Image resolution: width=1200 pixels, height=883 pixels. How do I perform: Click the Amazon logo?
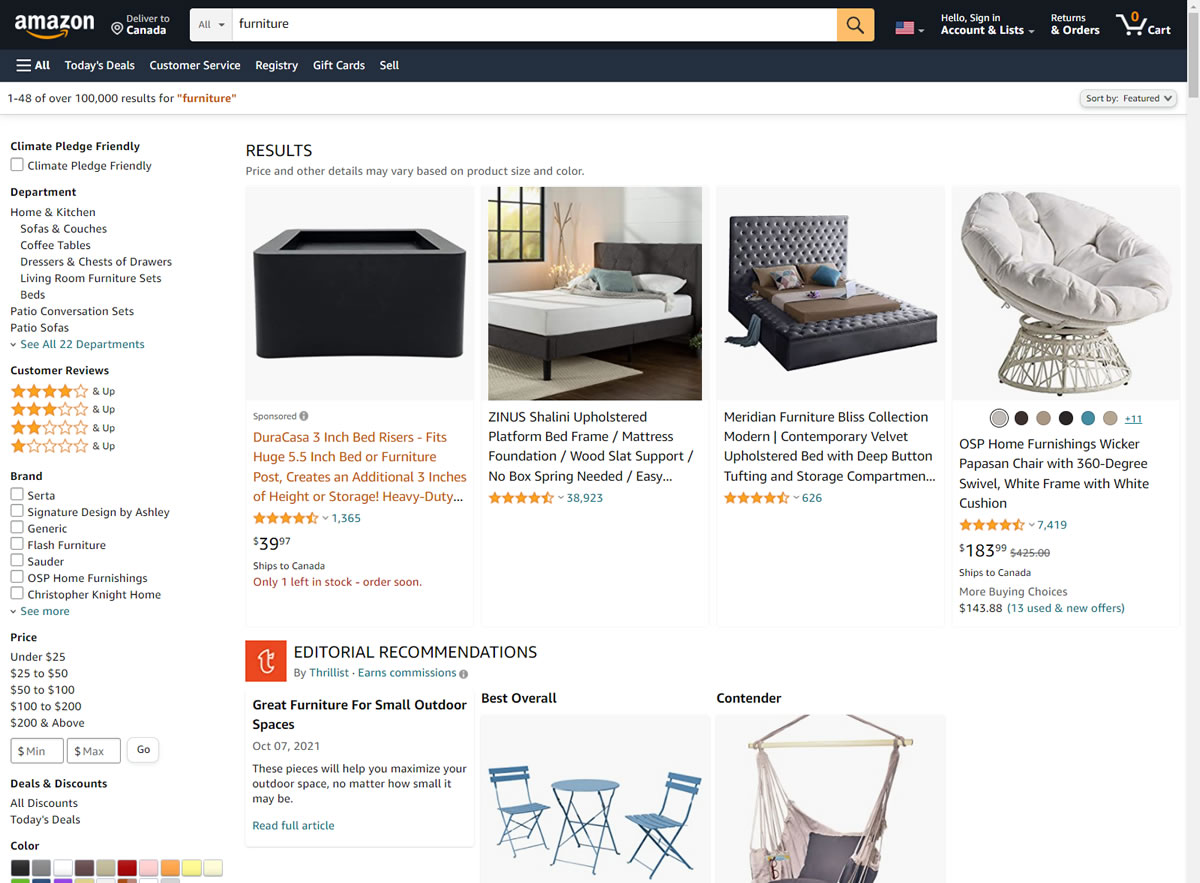pos(55,25)
